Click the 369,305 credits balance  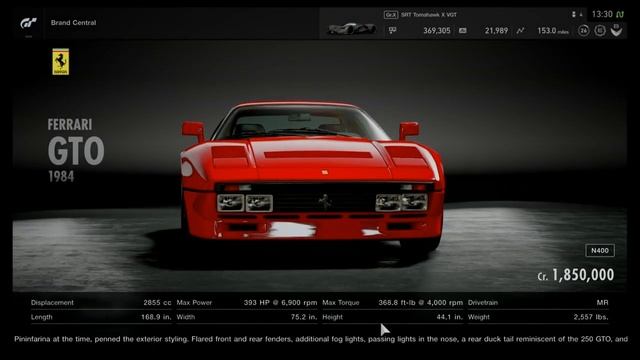(x=437, y=31)
